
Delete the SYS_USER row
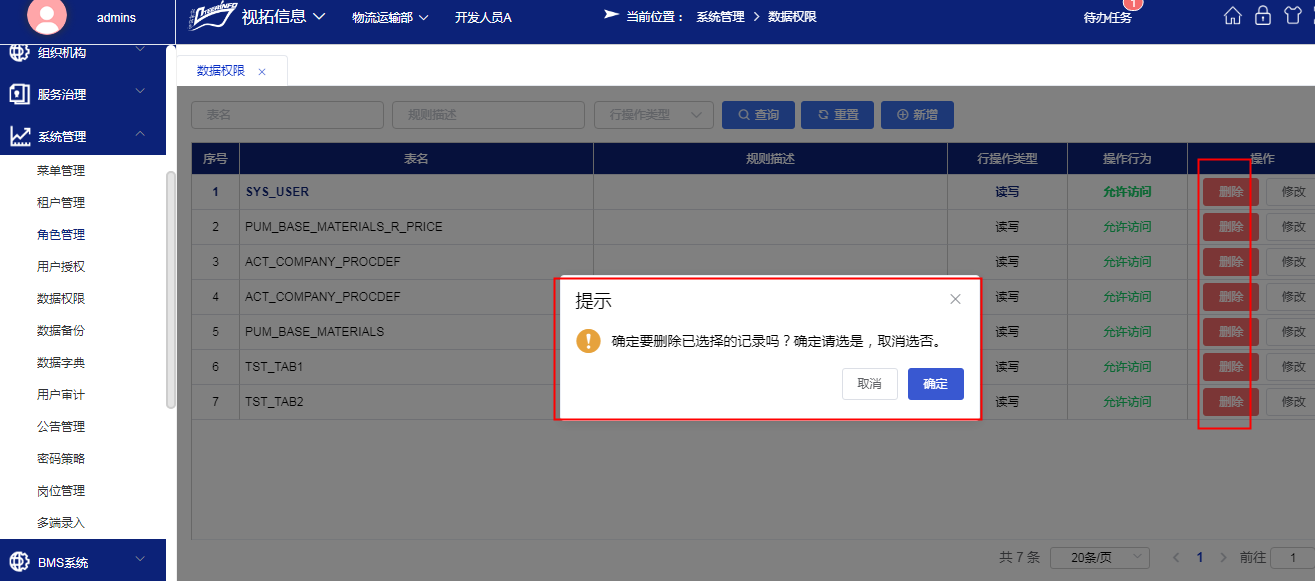pos(1231,192)
